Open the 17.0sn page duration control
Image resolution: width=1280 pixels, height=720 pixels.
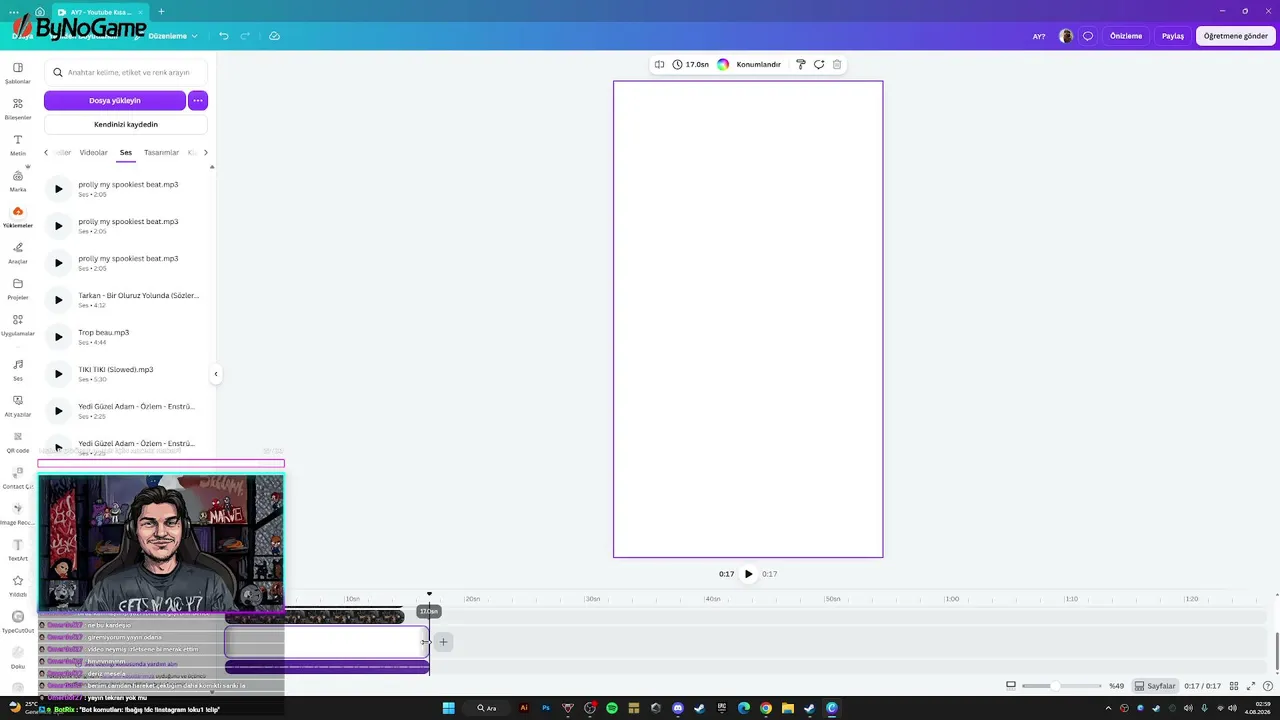click(x=691, y=64)
